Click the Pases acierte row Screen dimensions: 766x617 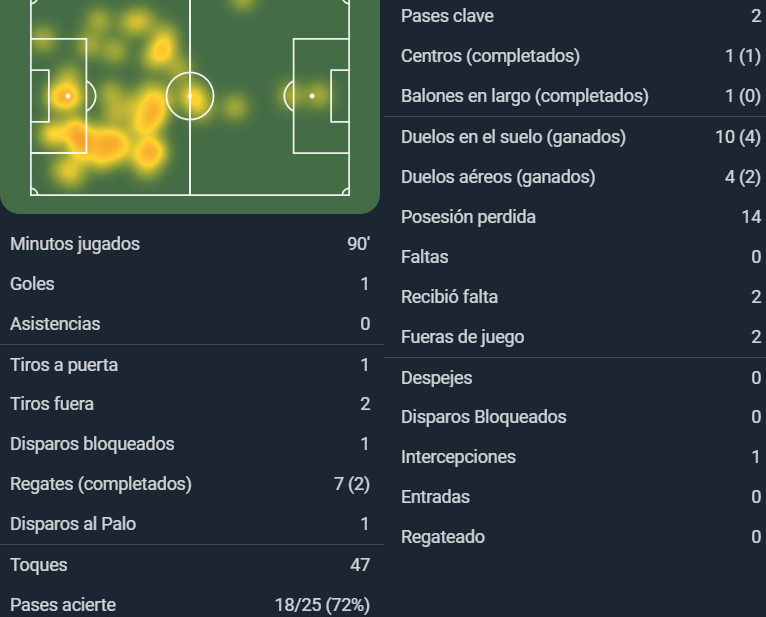click(190, 605)
